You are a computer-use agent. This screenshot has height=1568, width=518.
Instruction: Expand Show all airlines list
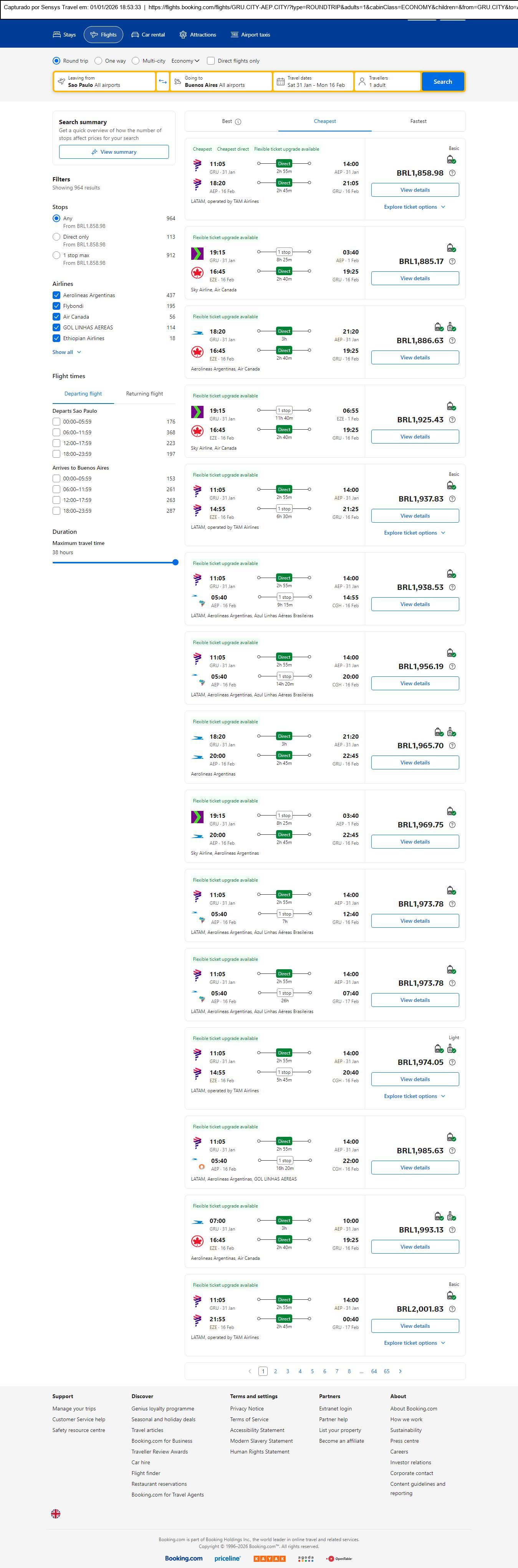(x=66, y=352)
